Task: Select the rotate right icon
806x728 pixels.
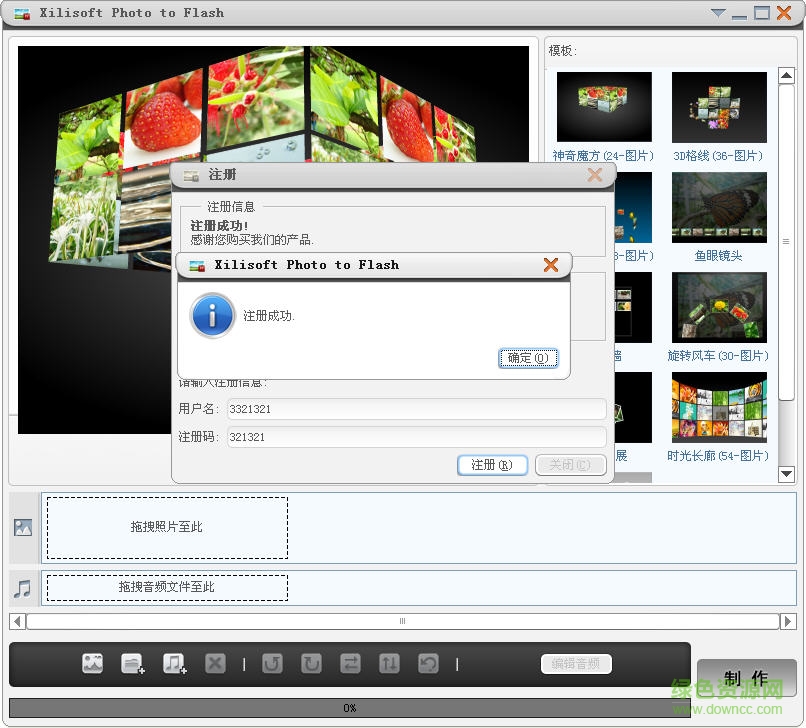Action: [311, 663]
